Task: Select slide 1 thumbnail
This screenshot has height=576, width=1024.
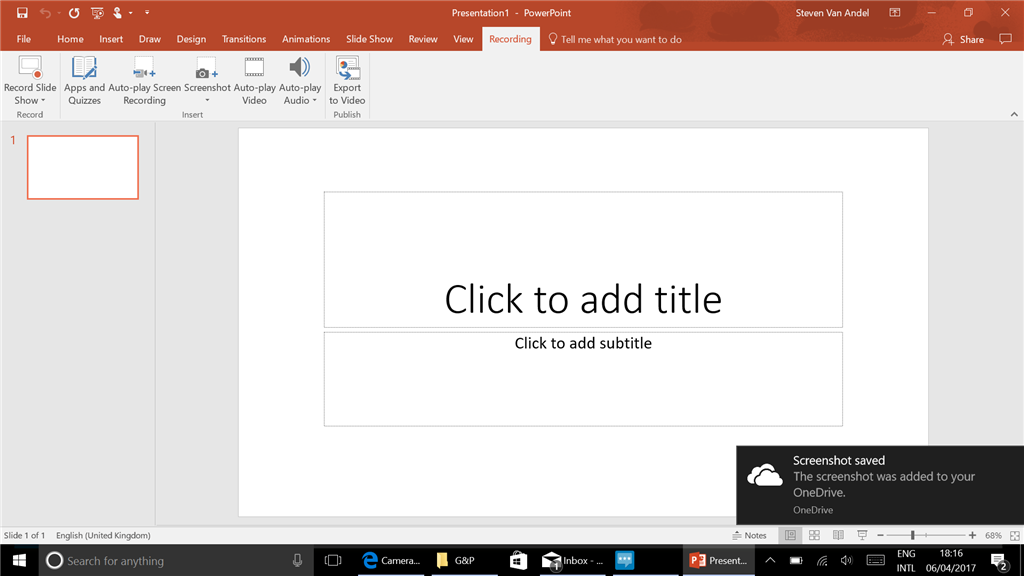Action: click(x=83, y=167)
